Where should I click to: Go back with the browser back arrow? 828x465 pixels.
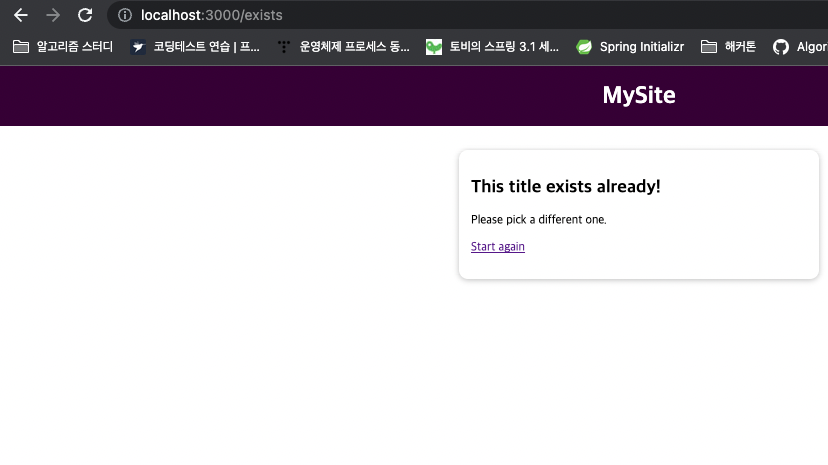point(21,15)
